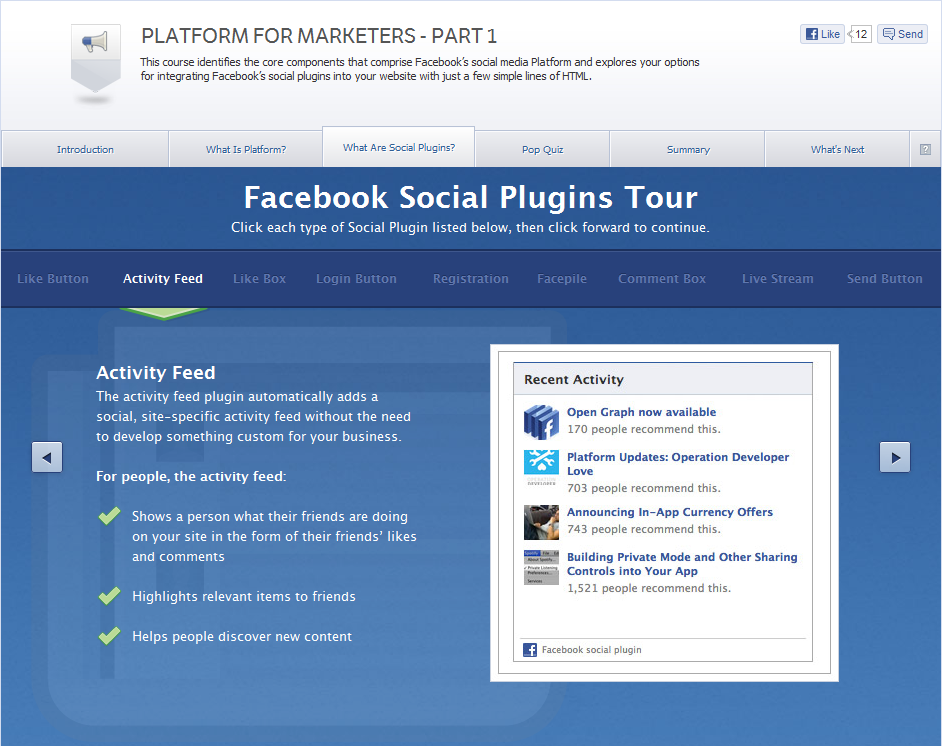Click the checkmark beside 'Shows a person' bullet
The image size is (942, 746).
pyautogui.click(x=109, y=516)
